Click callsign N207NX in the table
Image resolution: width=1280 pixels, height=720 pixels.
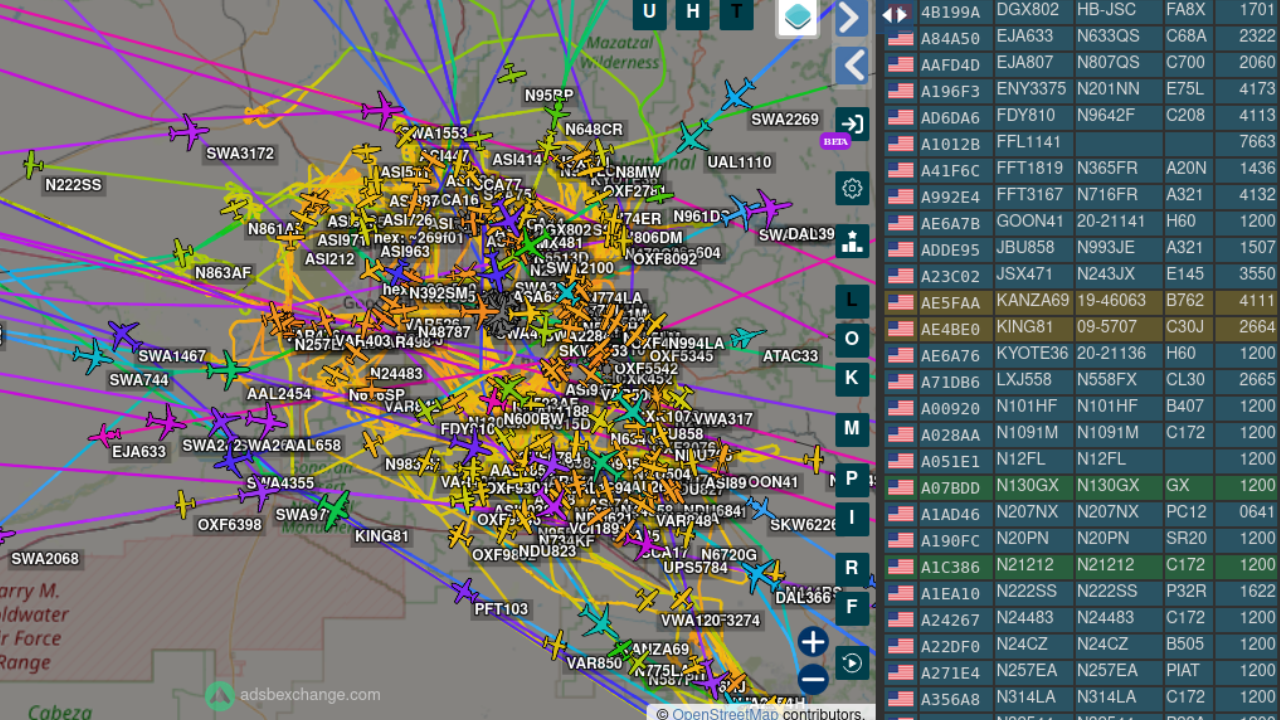tap(1027, 513)
